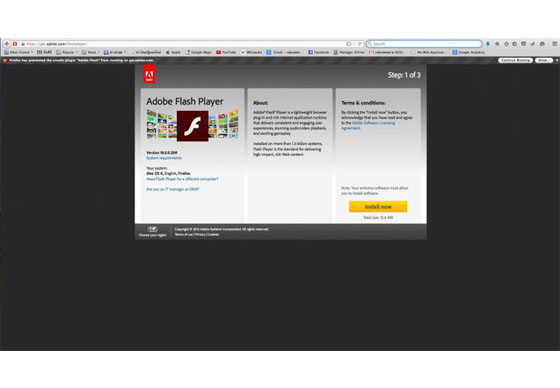Open the Popular bookmarks folder dropdown
This screenshot has width=560, height=388.
tap(67, 52)
